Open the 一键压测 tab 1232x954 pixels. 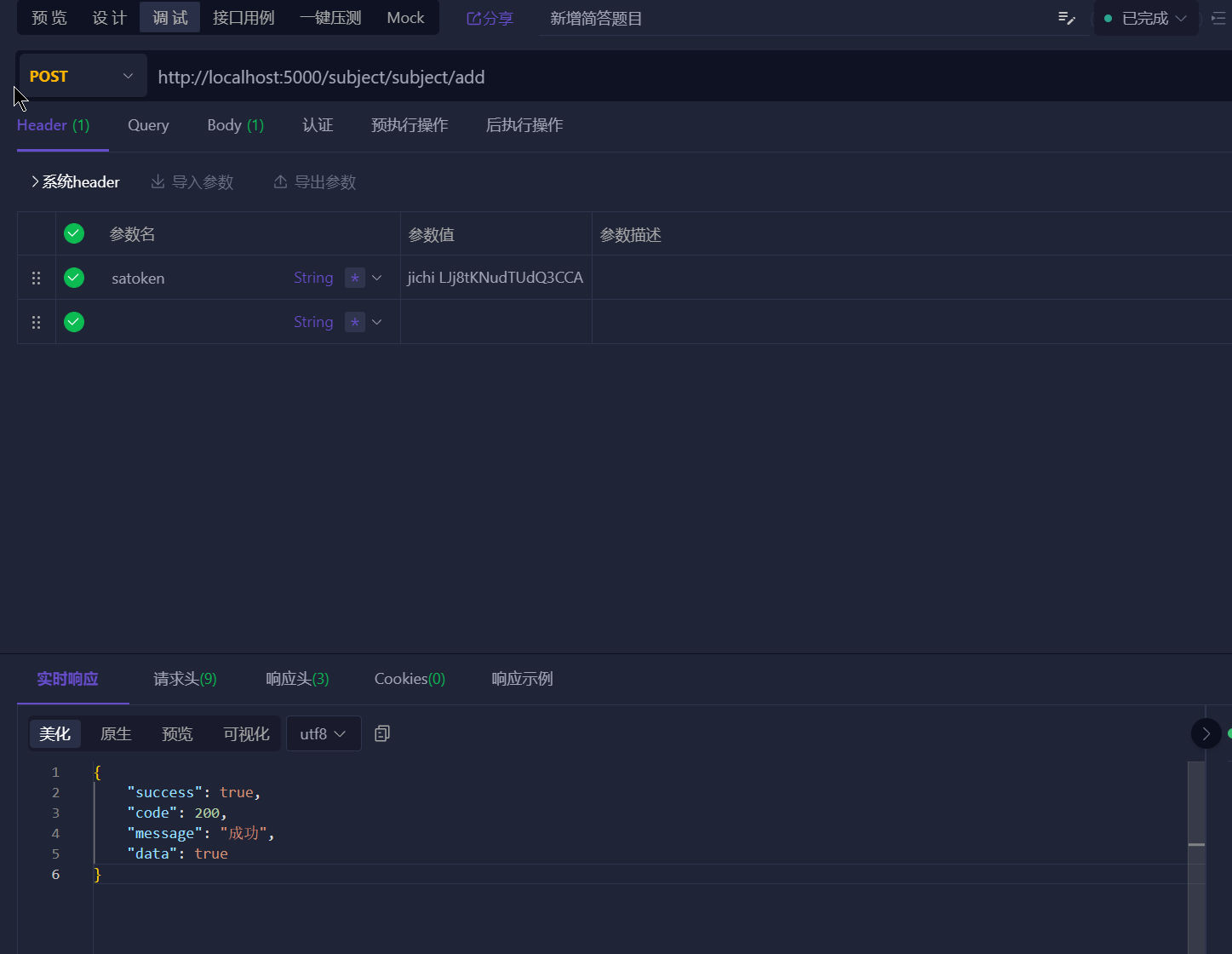pyautogui.click(x=330, y=18)
